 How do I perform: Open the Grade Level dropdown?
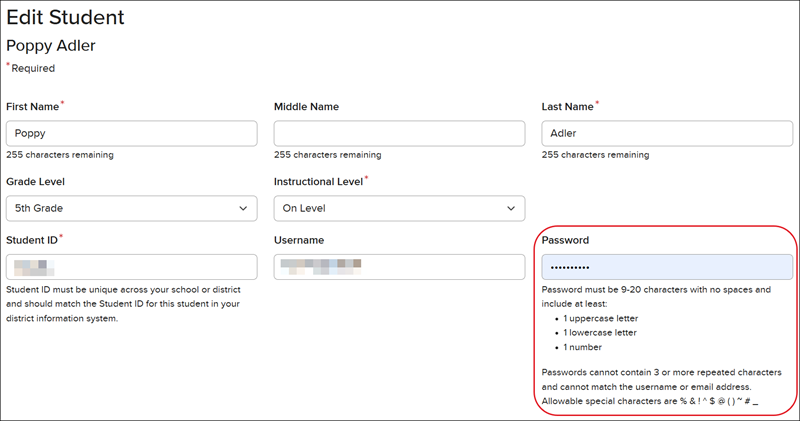pyautogui.click(x=131, y=208)
